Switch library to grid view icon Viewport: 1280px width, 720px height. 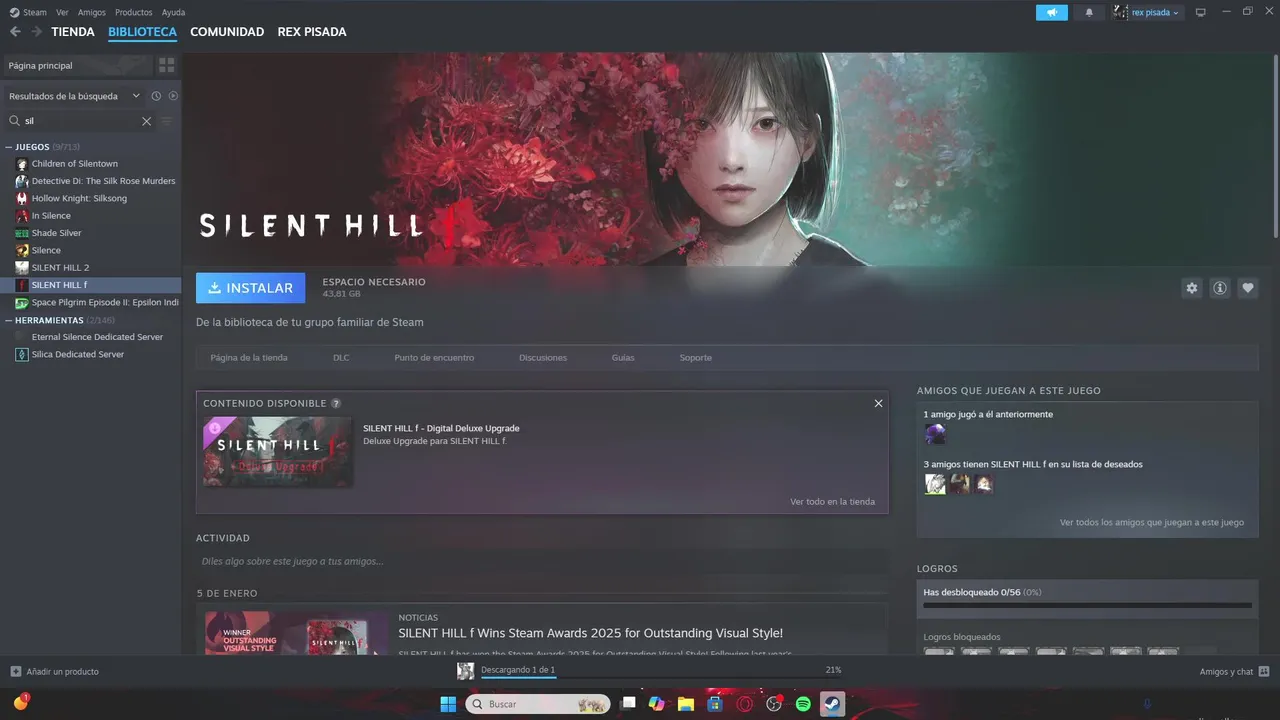click(167, 65)
